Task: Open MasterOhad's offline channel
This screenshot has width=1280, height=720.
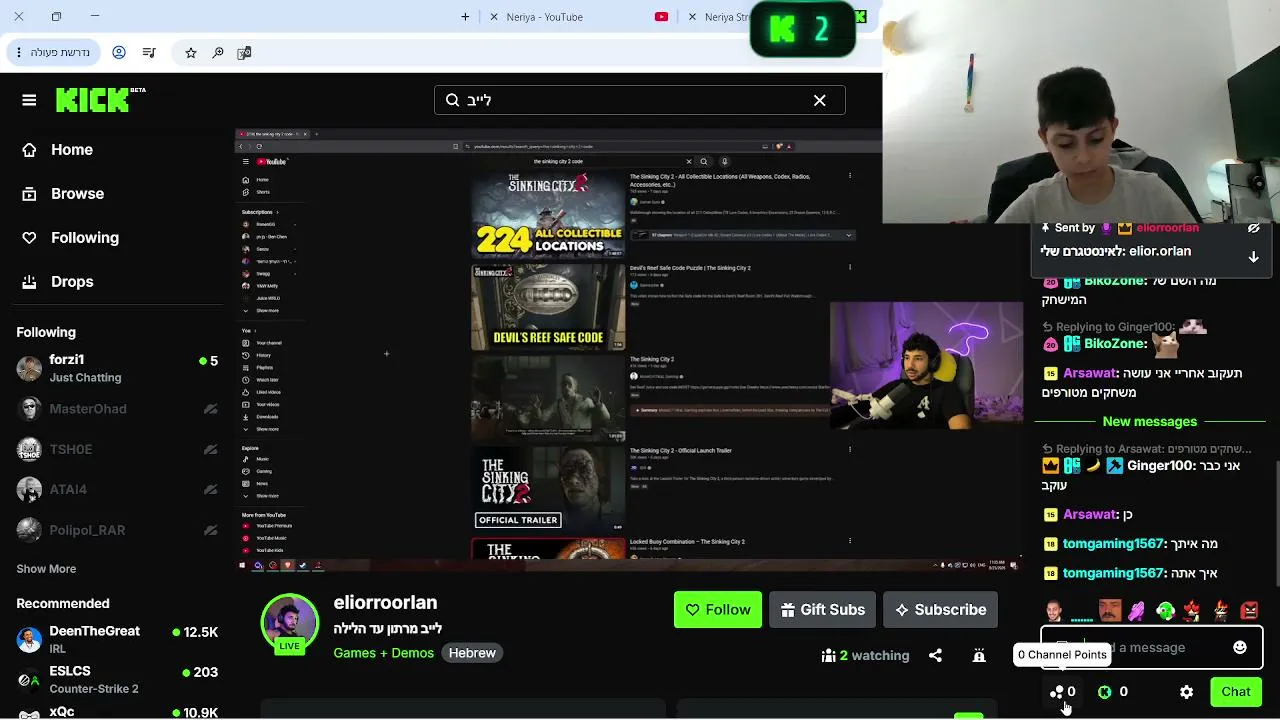Action: [x=117, y=409]
